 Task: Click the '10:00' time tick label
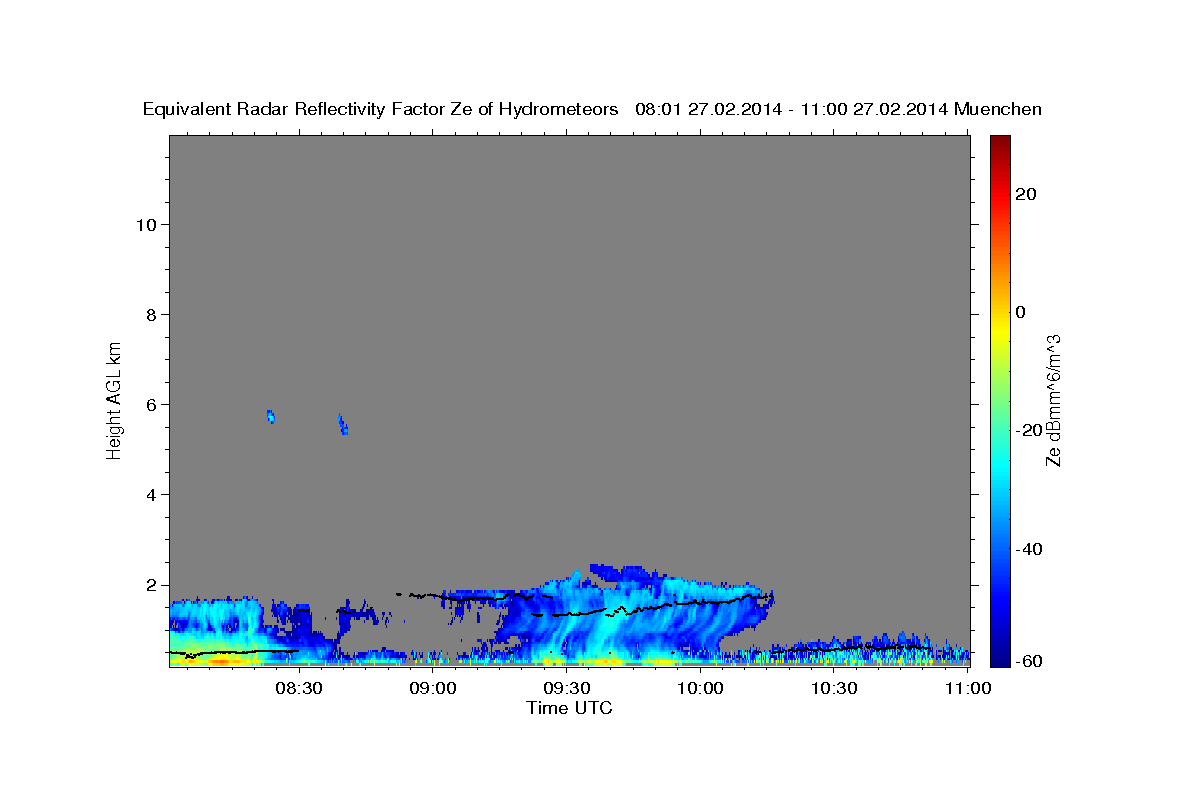coord(700,688)
